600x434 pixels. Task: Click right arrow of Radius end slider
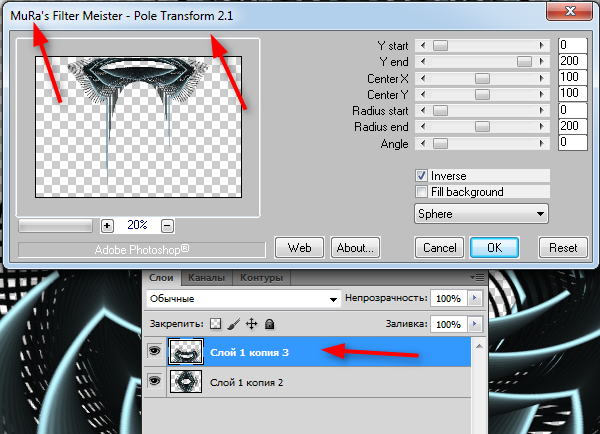pos(541,127)
